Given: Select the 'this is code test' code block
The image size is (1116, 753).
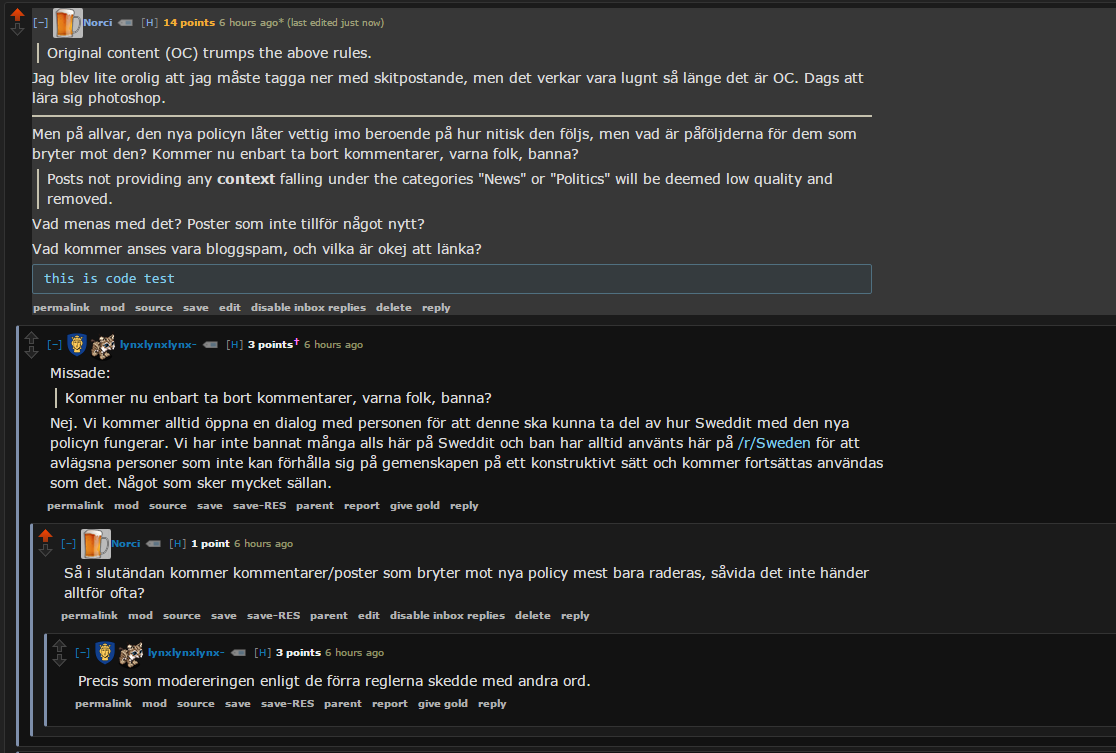Looking at the screenshot, I should tap(108, 278).
